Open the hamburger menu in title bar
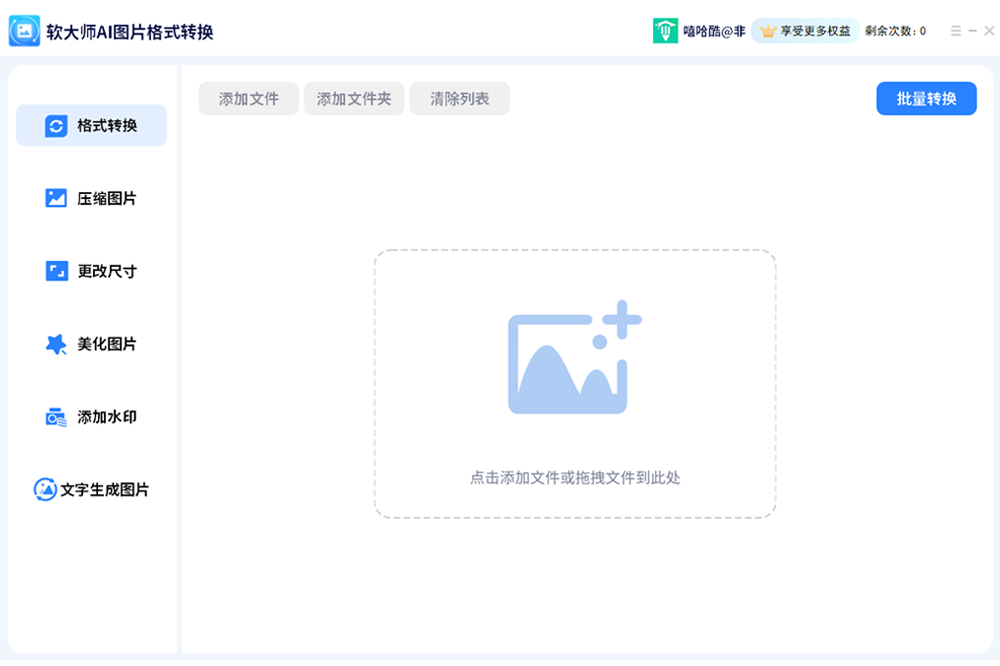Viewport: 1000px width, 666px height. (x=956, y=31)
